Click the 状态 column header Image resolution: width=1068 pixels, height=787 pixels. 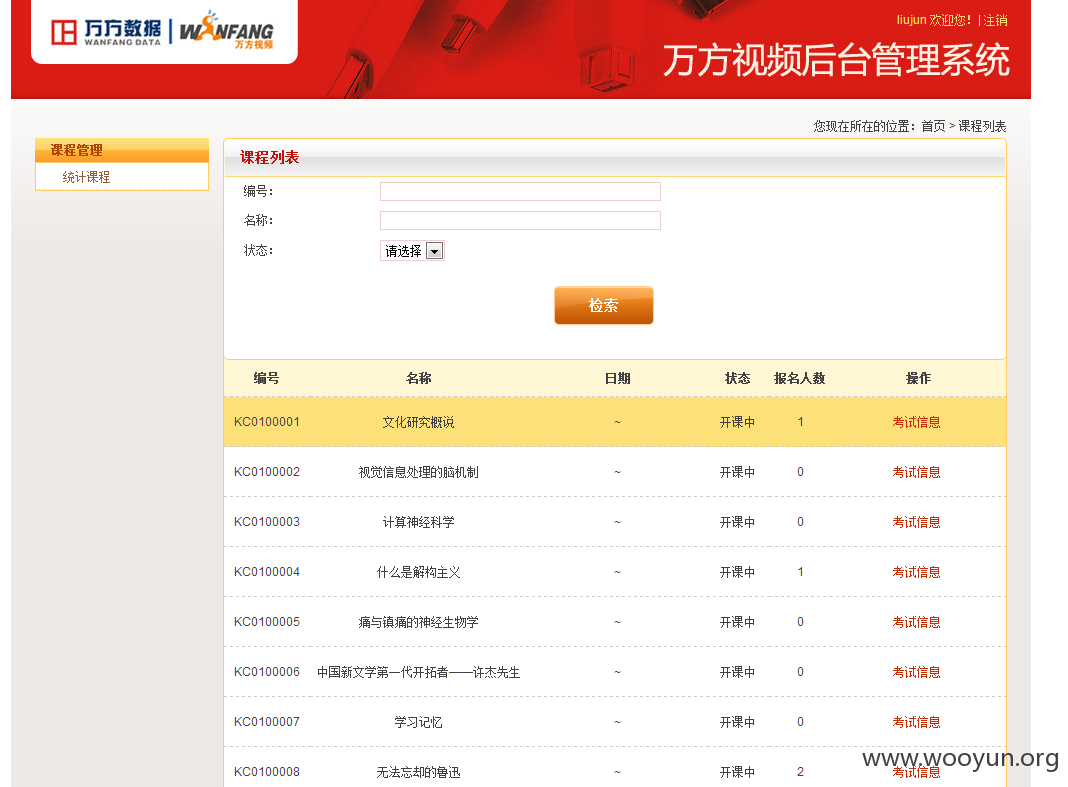(x=737, y=378)
